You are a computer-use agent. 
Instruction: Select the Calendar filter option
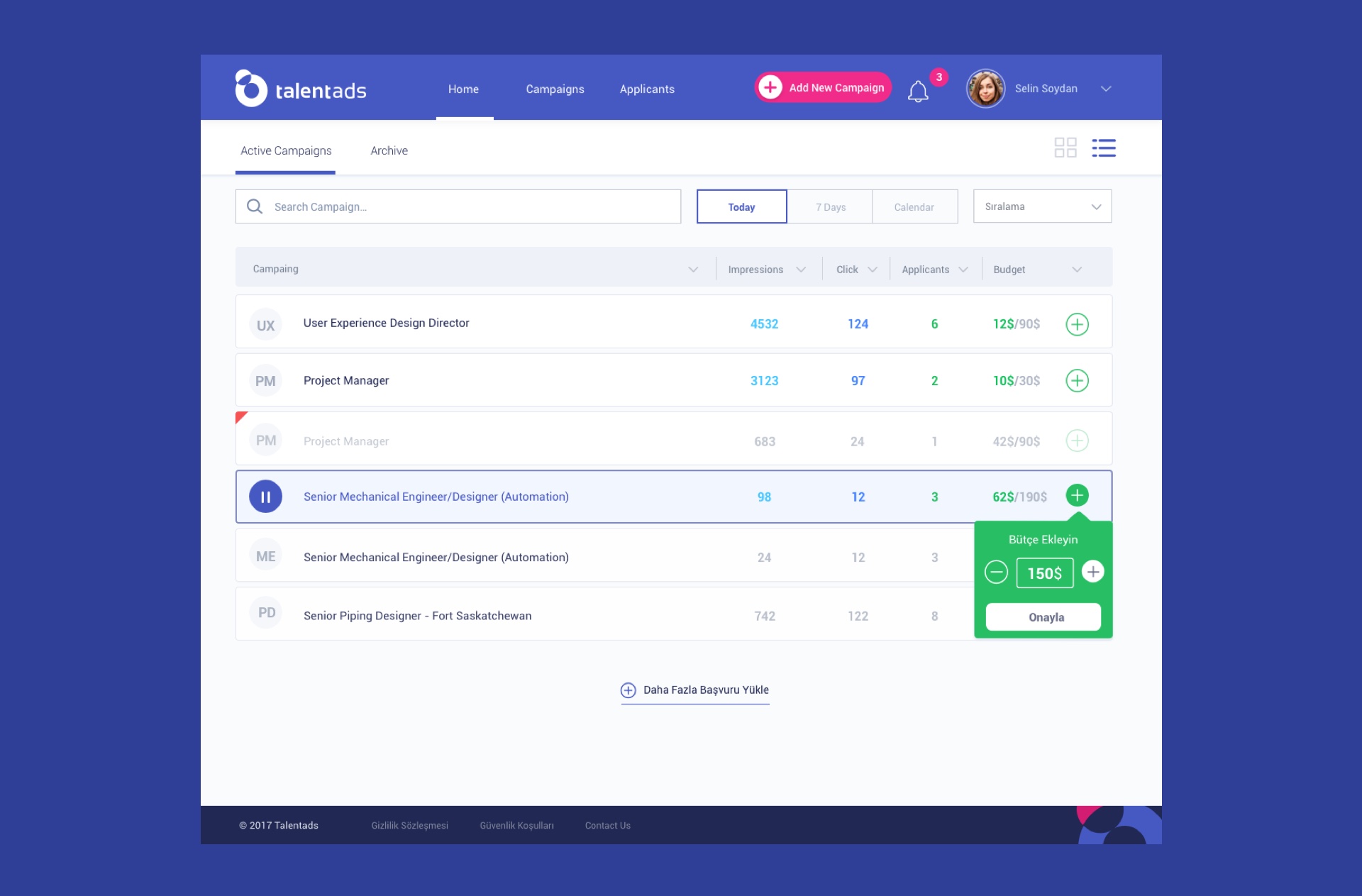pyautogui.click(x=914, y=206)
